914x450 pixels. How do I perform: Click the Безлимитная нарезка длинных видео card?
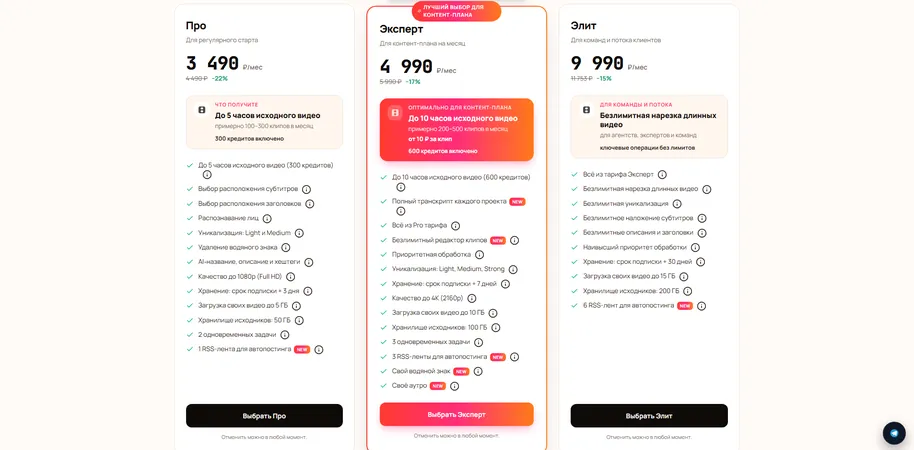(649, 126)
